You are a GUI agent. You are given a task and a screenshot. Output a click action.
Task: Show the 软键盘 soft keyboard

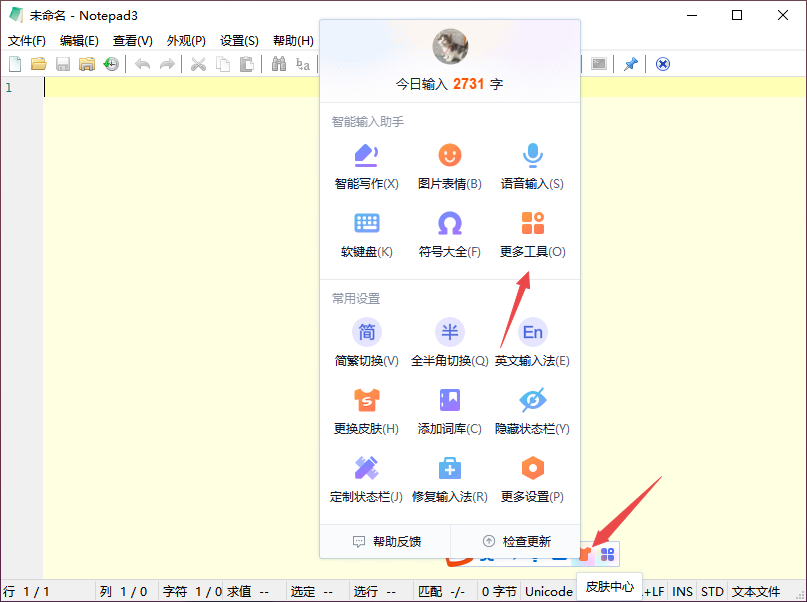click(366, 235)
